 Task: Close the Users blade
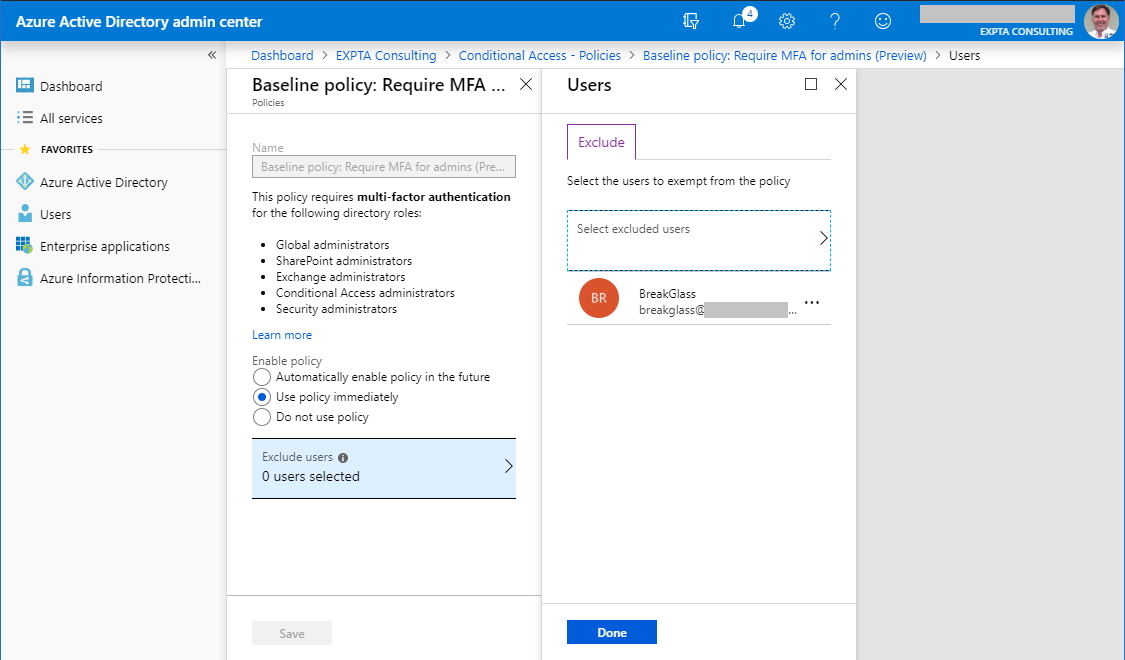[841, 84]
